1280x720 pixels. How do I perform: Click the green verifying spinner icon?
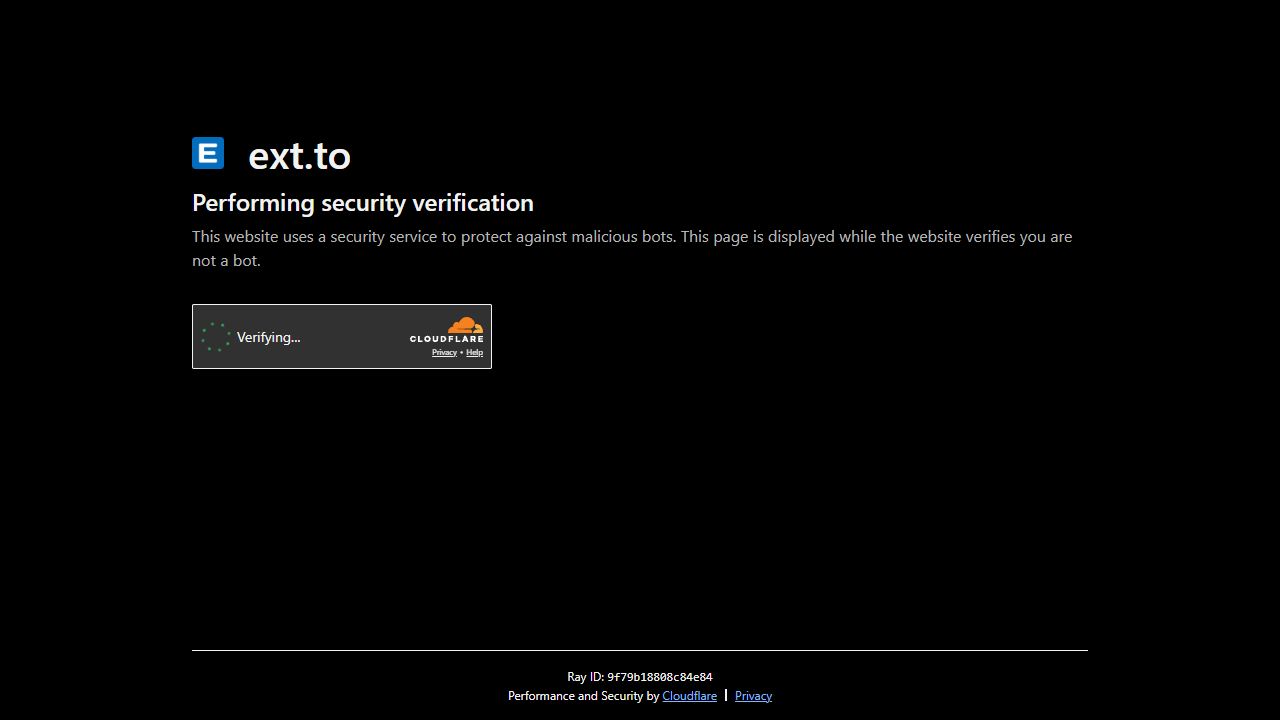pos(215,337)
